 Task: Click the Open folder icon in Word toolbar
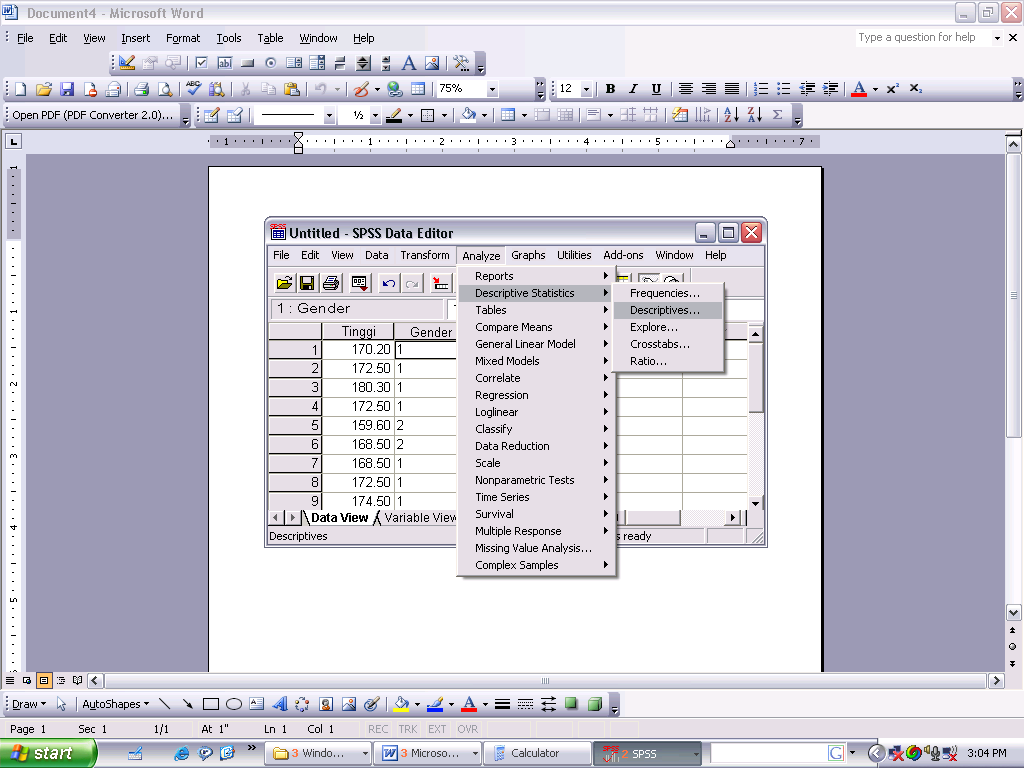tap(44, 89)
